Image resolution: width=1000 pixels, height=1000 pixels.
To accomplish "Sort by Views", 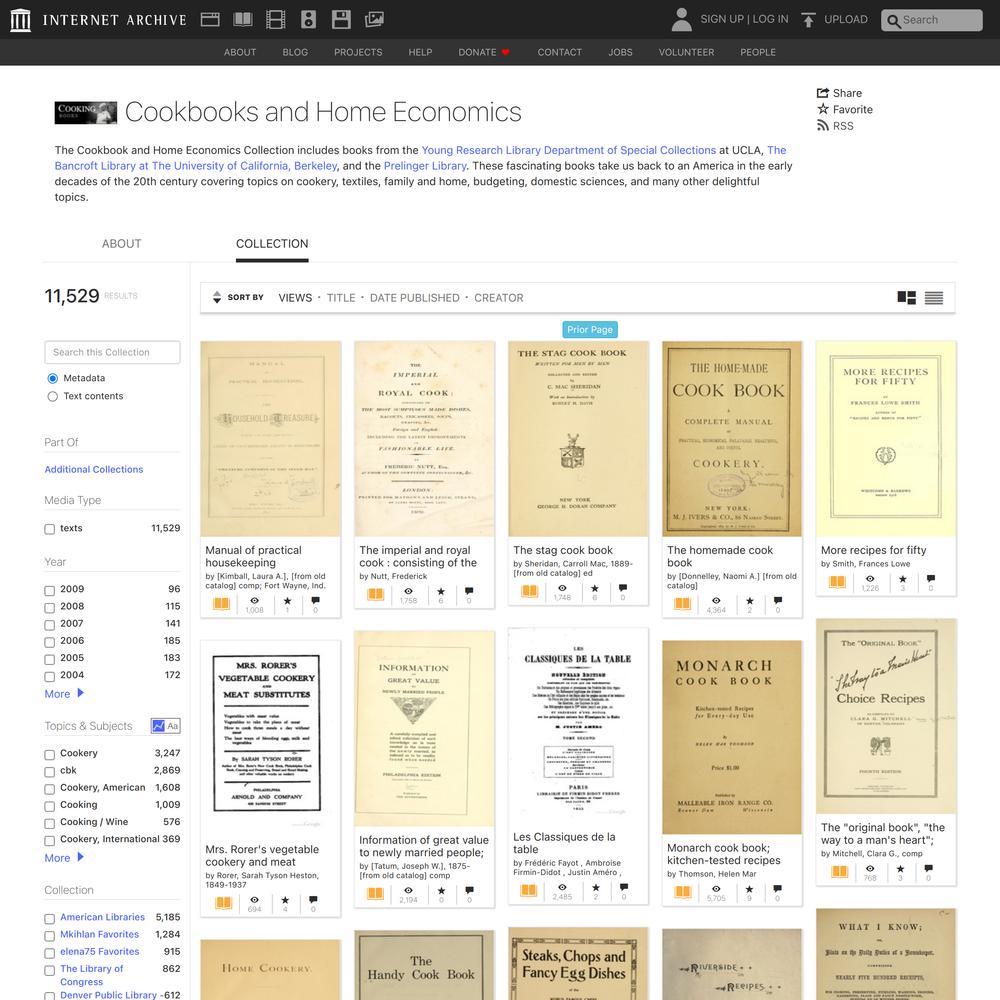I will pyautogui.click(x=295, y=298).
